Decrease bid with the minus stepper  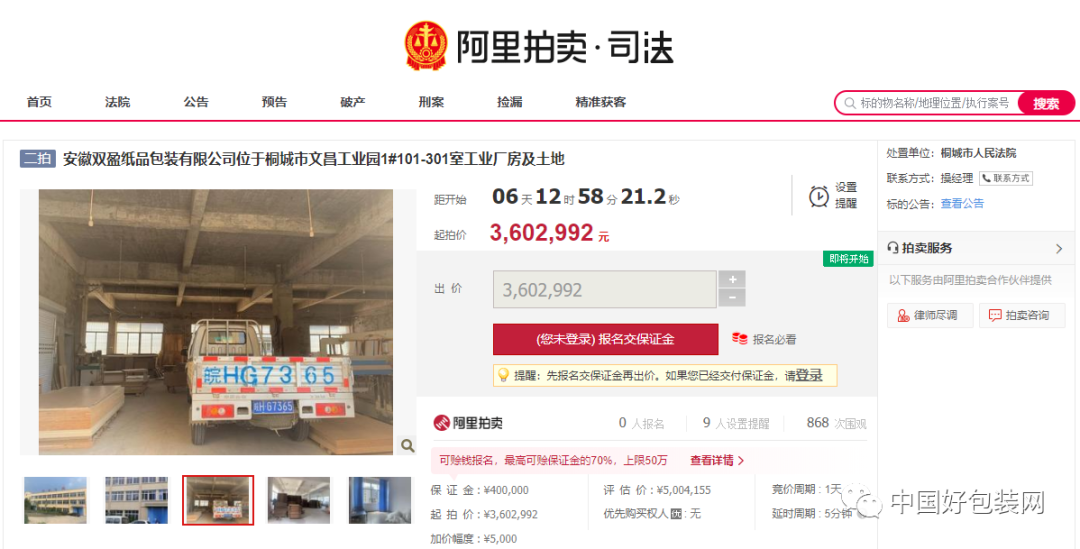click(731, 298)
